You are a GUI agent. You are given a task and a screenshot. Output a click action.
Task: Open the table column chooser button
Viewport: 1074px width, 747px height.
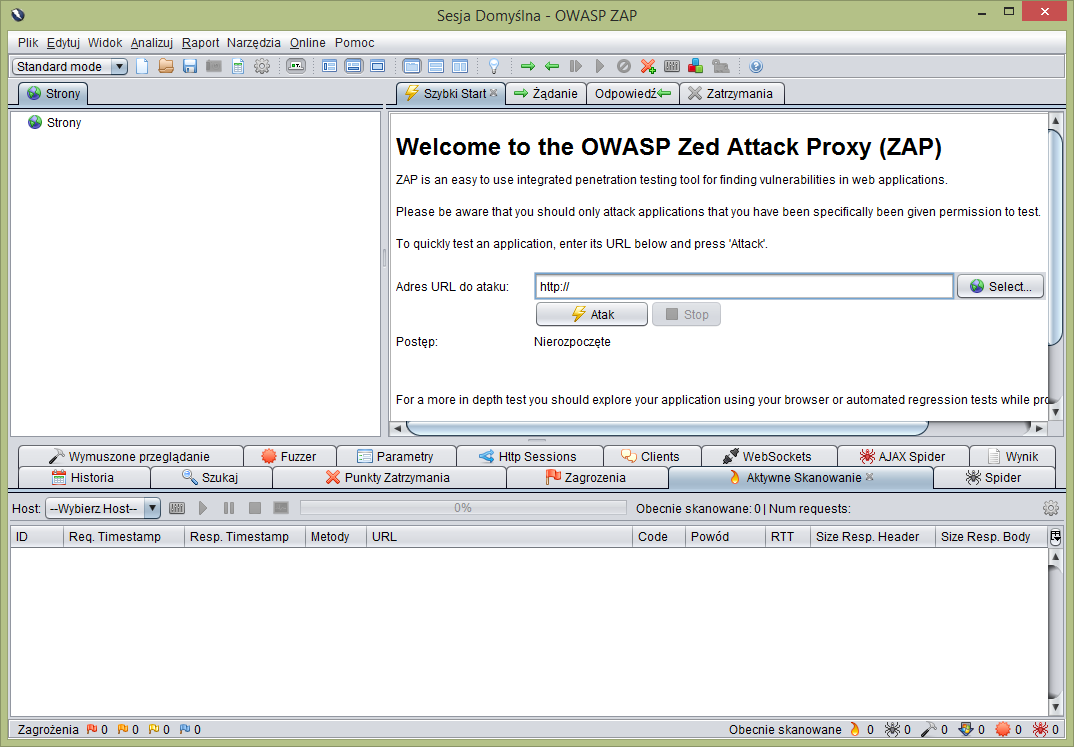(x=1055, y=537)
